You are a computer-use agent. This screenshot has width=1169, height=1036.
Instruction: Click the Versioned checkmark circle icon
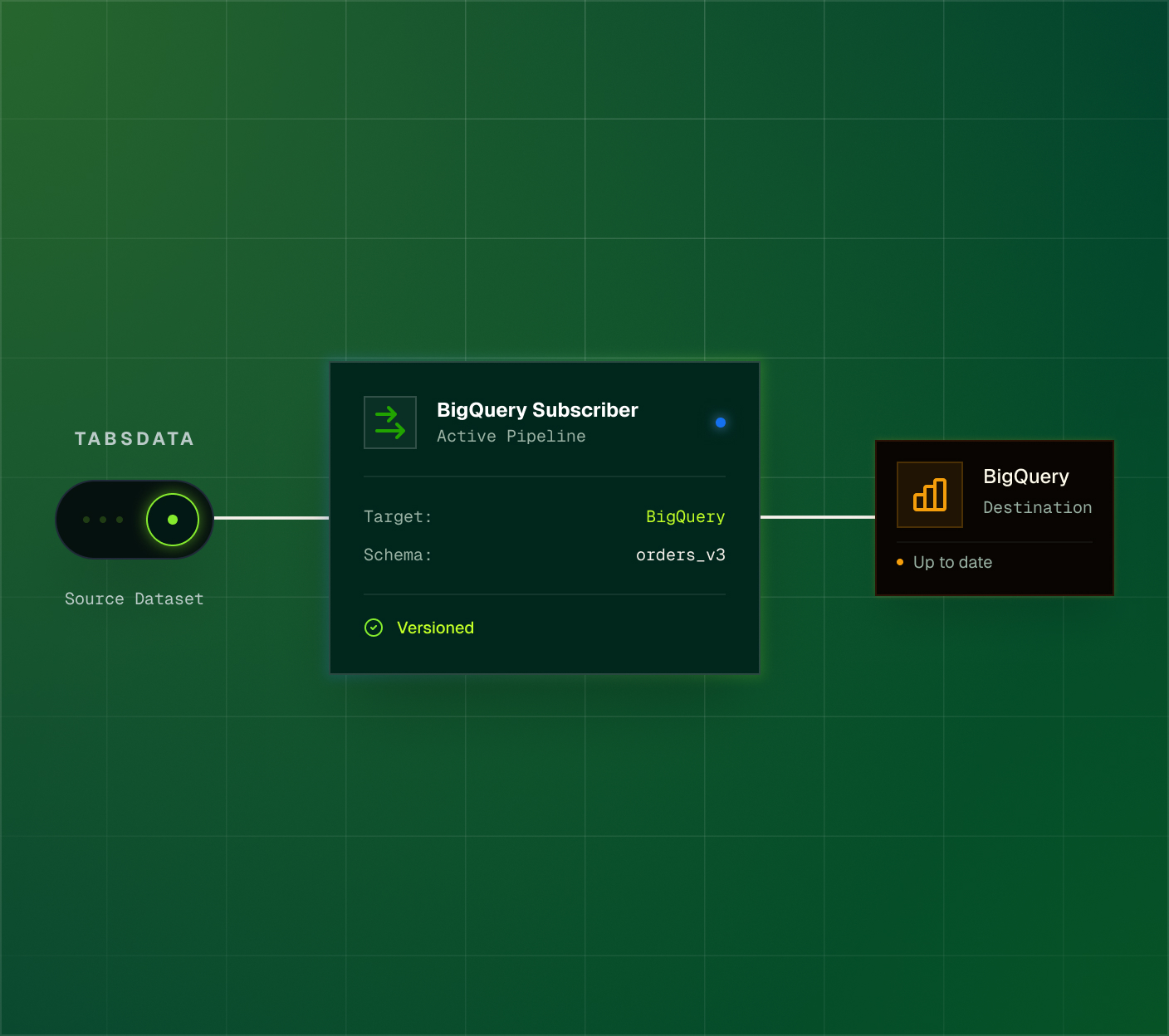[x=374, y=628]
